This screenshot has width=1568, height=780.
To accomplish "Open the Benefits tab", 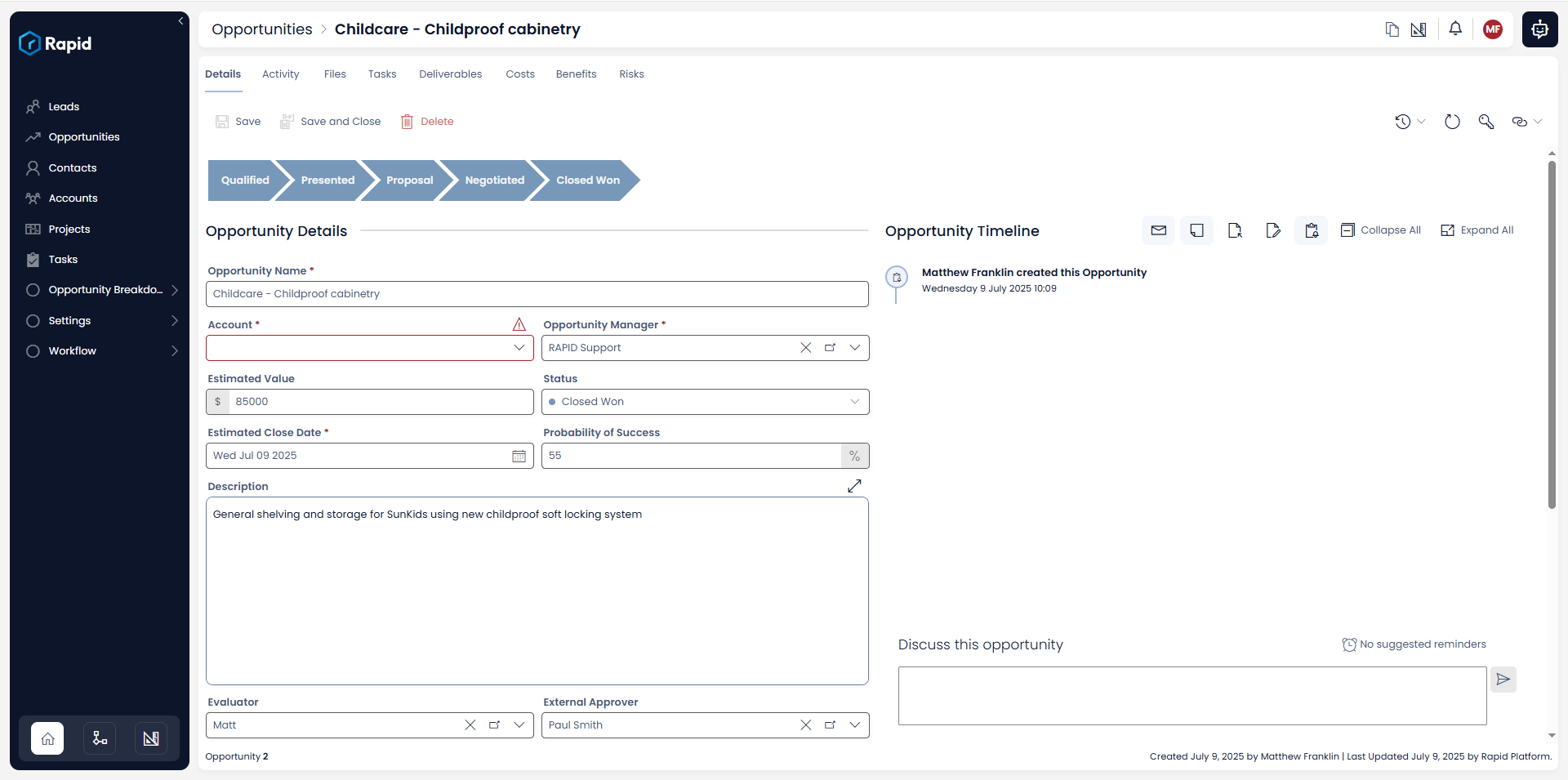I will point(576,74).
